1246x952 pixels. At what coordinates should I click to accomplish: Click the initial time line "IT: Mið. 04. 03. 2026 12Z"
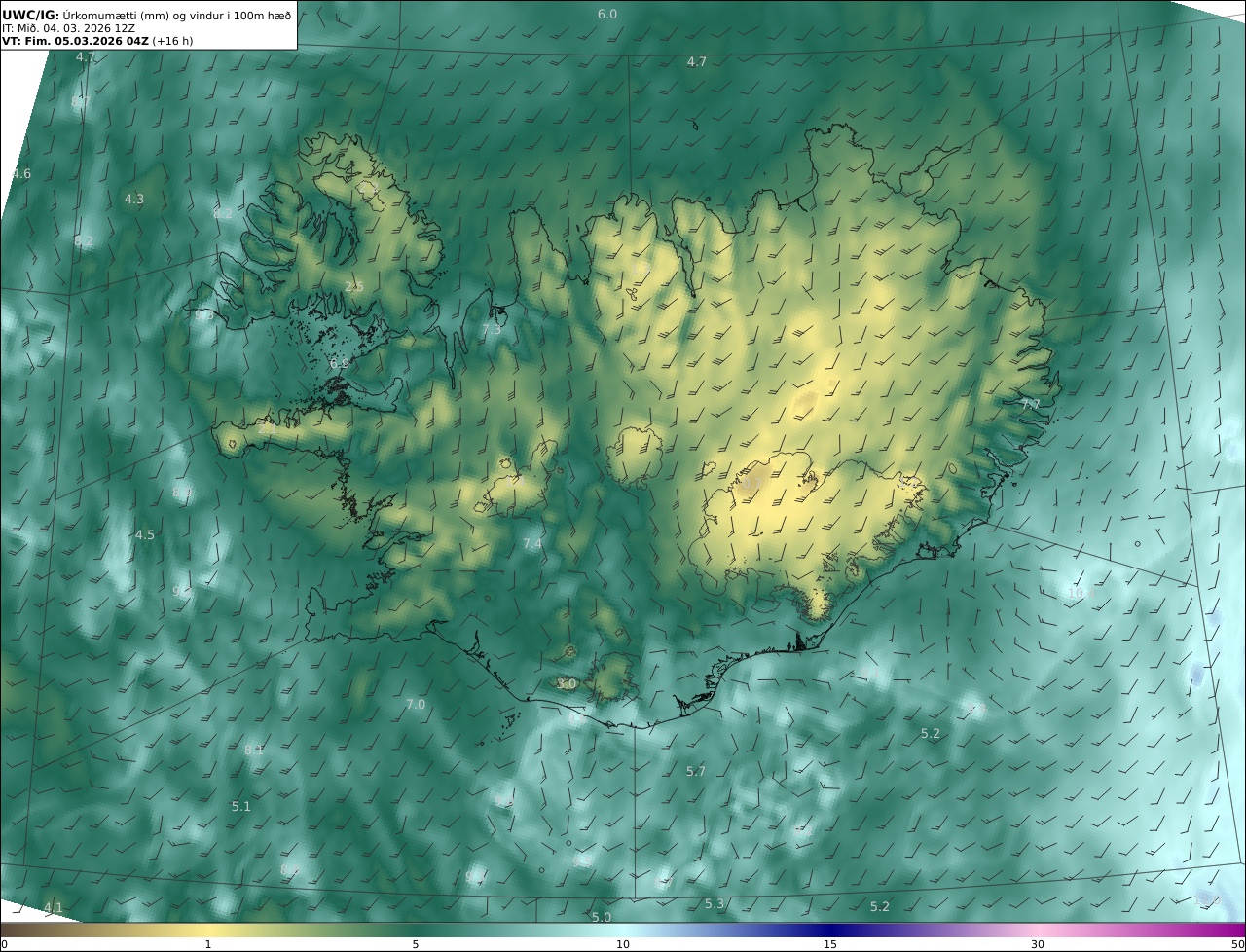68,28
